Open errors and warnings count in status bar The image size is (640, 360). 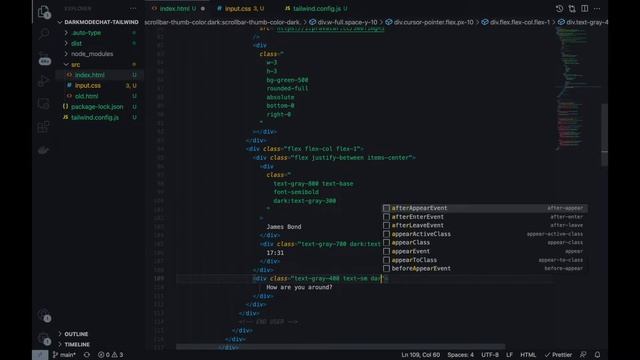point(110,355)
